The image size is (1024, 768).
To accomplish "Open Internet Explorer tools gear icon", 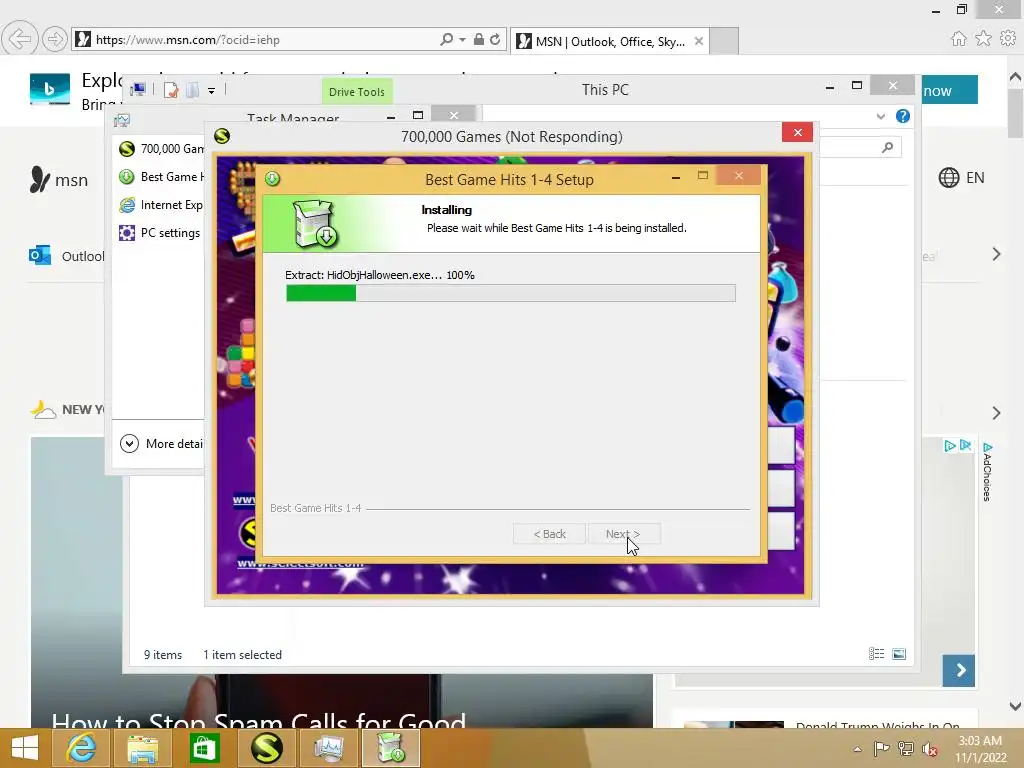I will (1008, 39).
